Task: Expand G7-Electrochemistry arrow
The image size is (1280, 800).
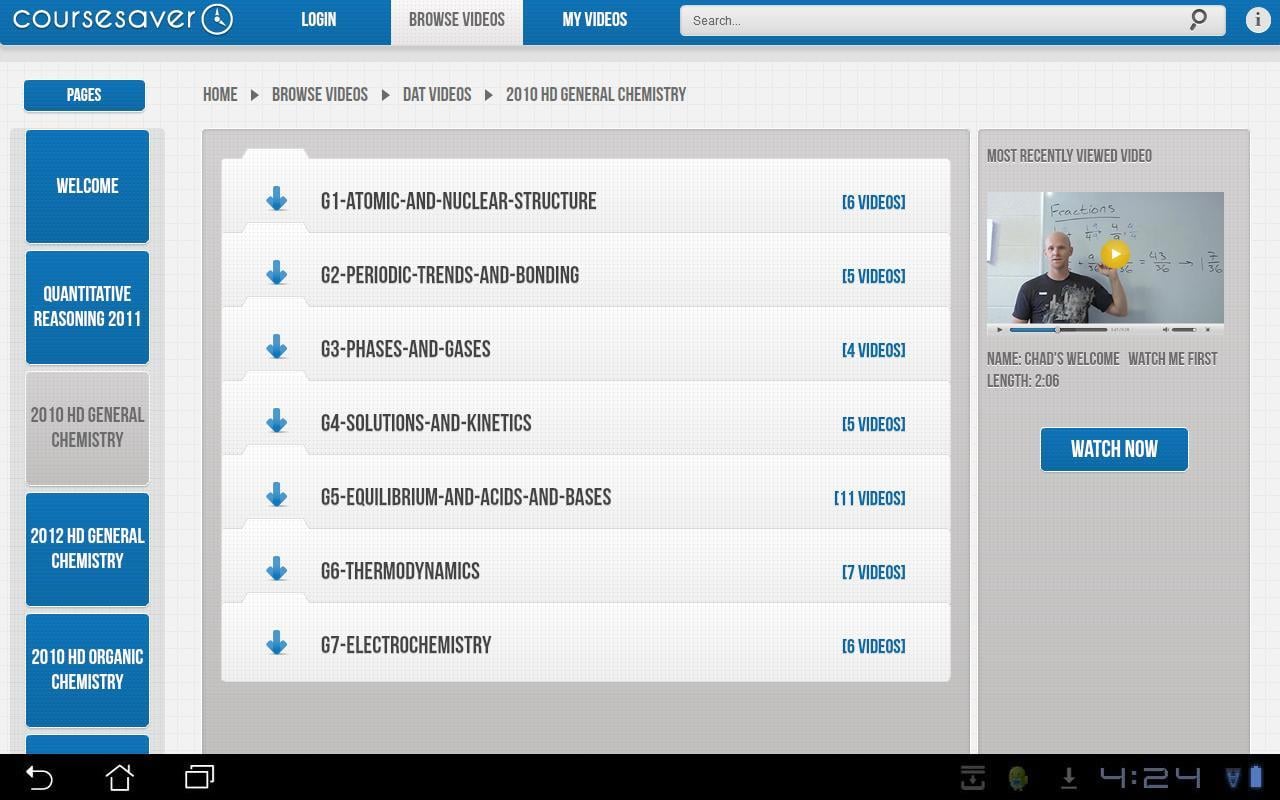Action: coord(277,643)
